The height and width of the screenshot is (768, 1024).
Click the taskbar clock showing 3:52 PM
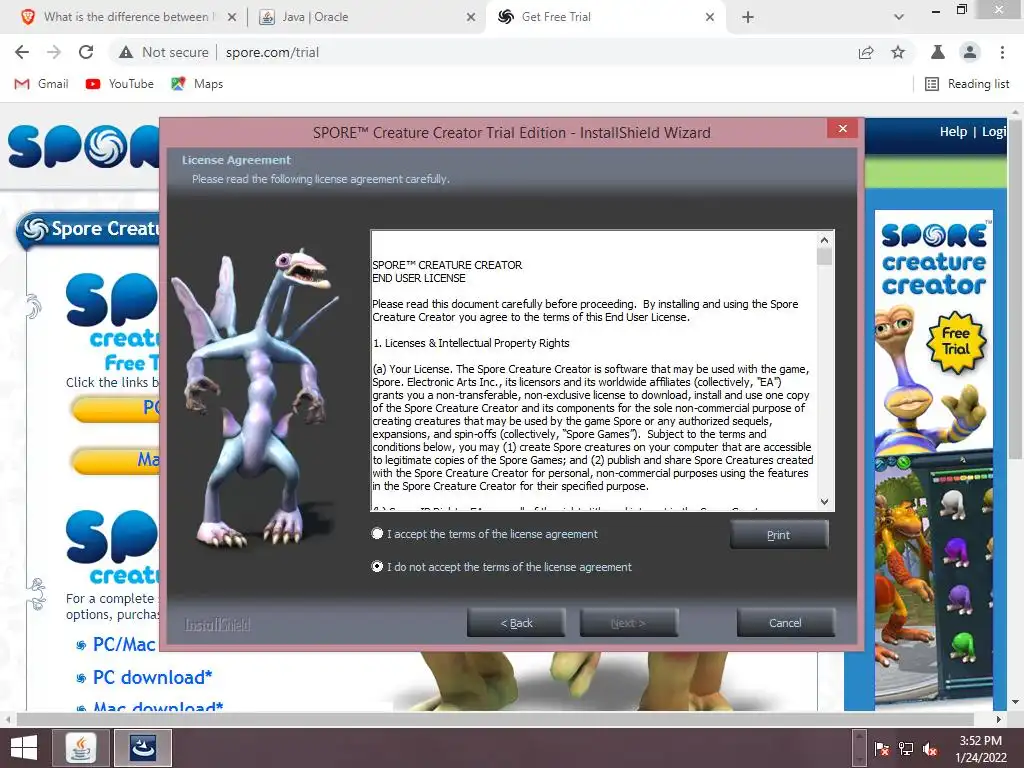980,748
